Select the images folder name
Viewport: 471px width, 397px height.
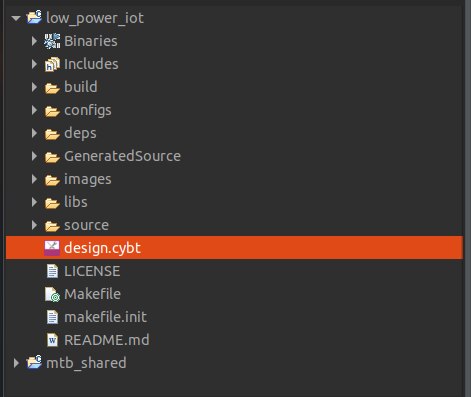pyautogui.click(x=88, y=180)
